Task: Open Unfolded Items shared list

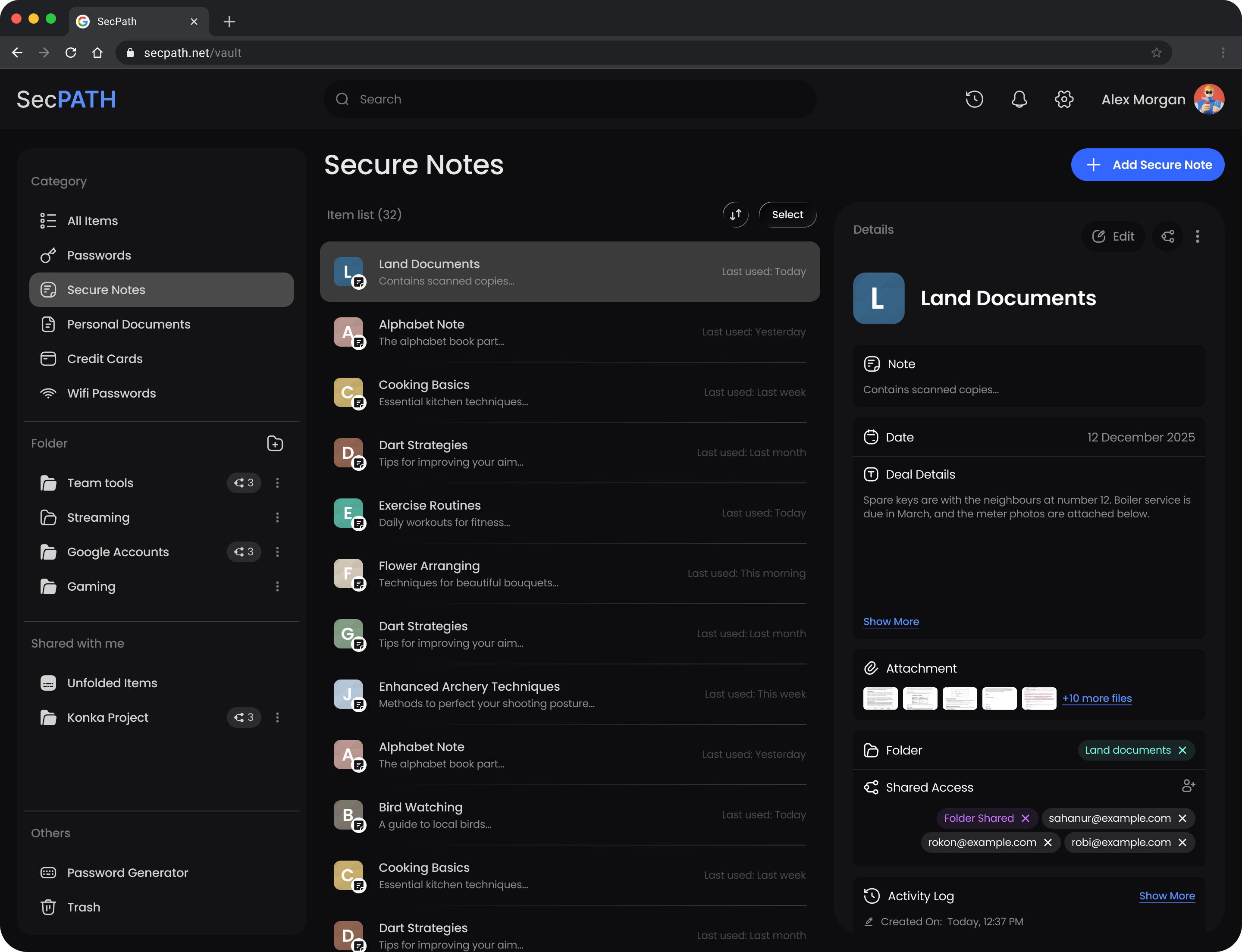Action: click(x=162, y=683)
